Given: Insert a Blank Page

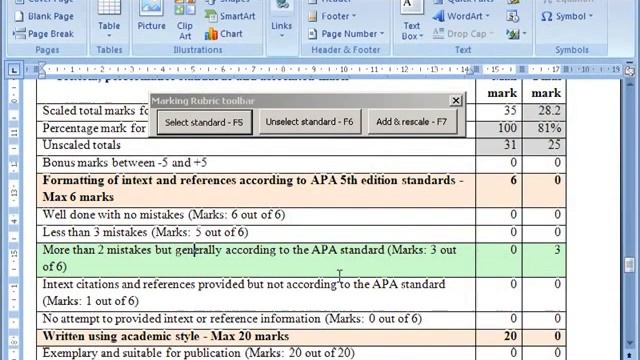Looking at the screenshot, I should point(44,16).
